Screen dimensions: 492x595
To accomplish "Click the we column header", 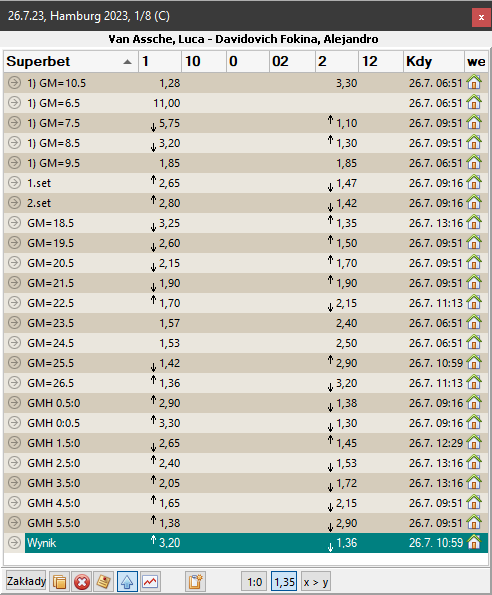I will point(476,61).
